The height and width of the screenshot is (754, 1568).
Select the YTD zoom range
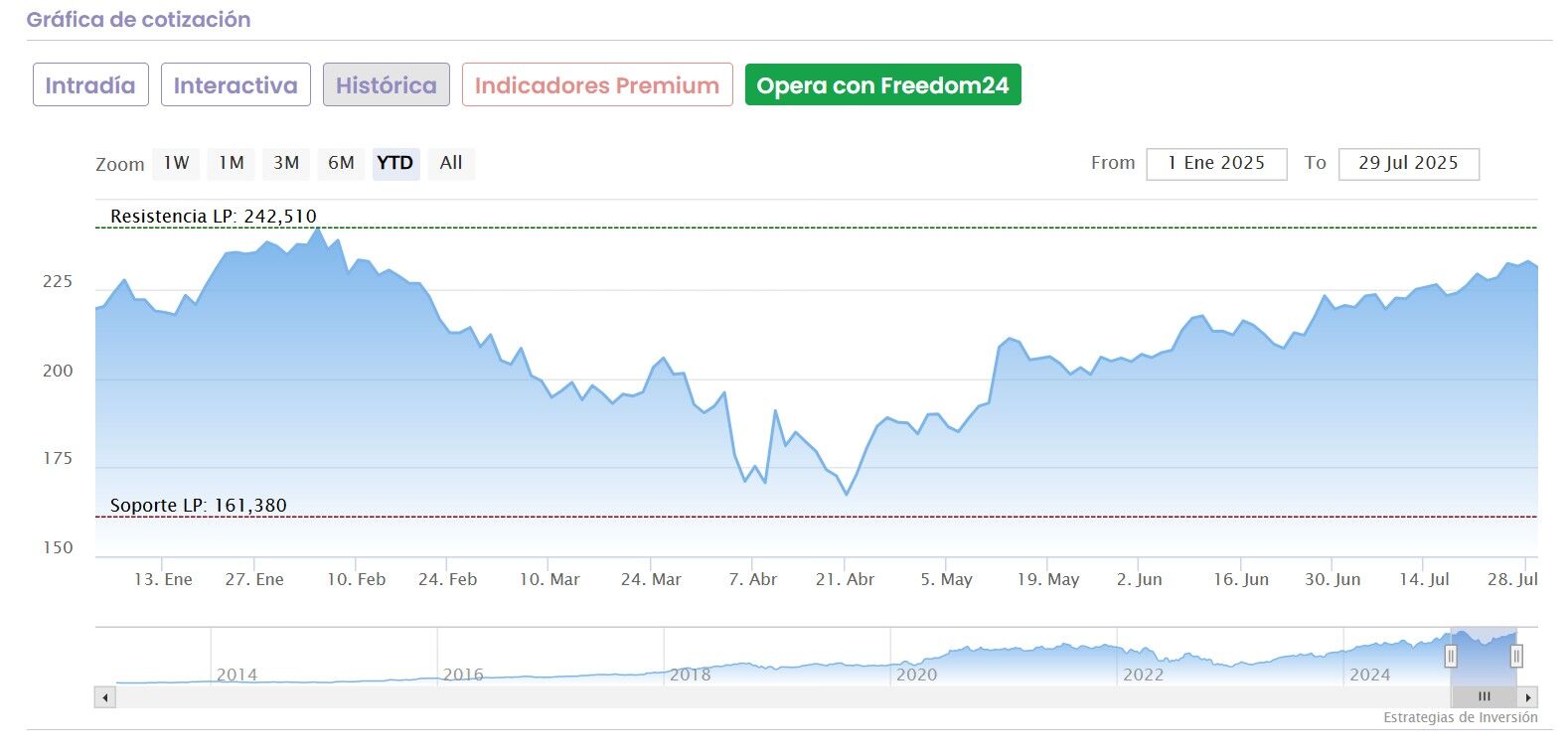395,163
